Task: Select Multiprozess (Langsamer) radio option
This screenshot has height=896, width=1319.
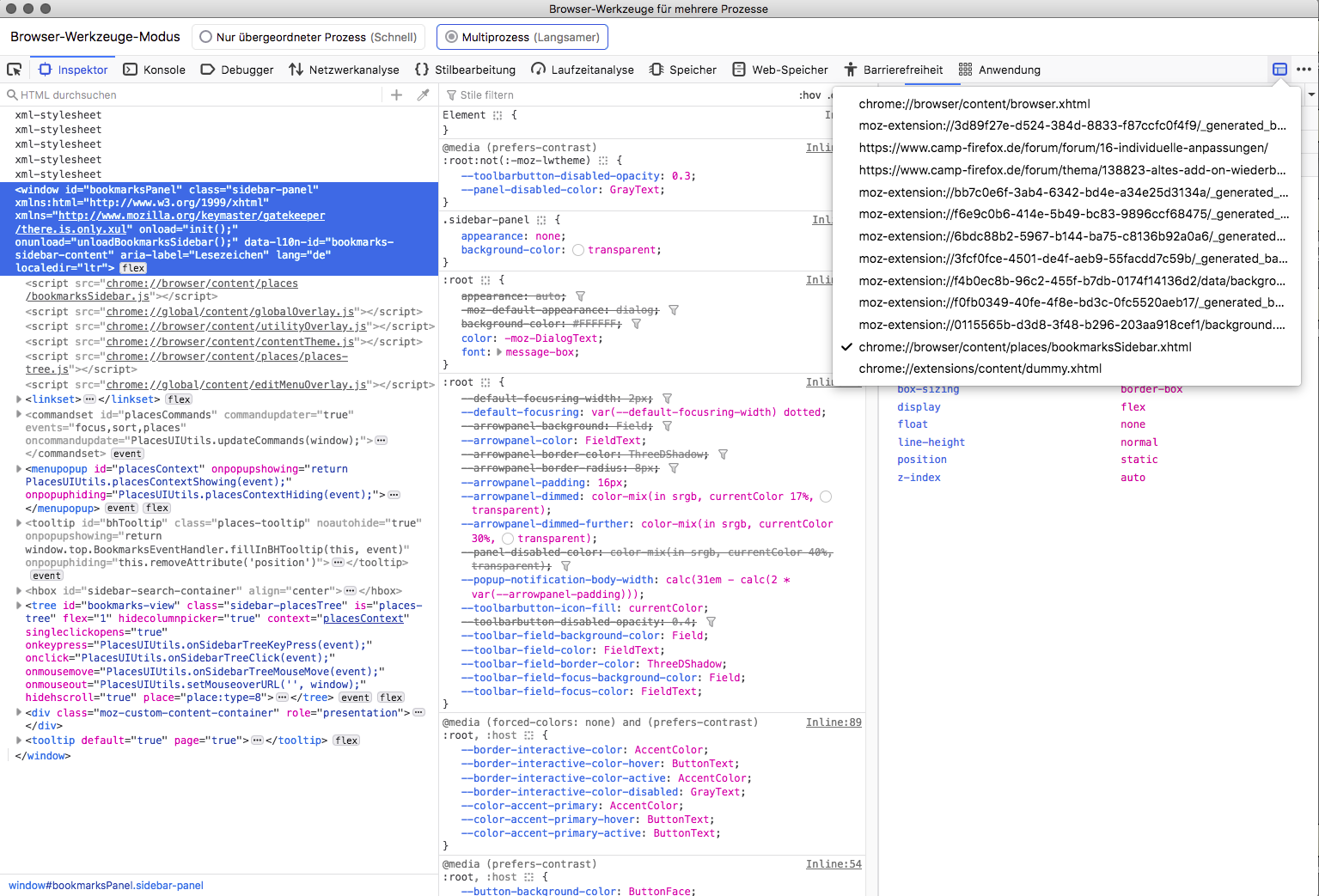Action: tap(452, 37)
